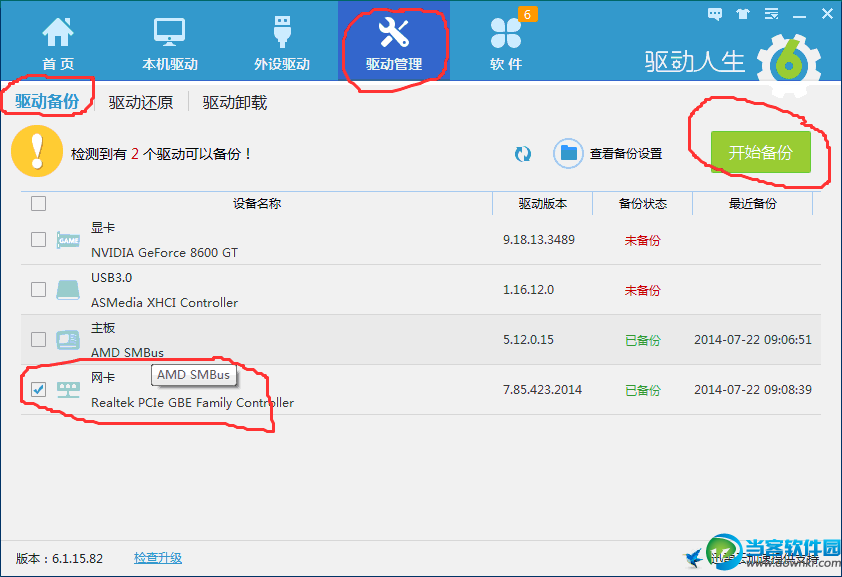Click the 主板 category label

(x=103, y=327)
